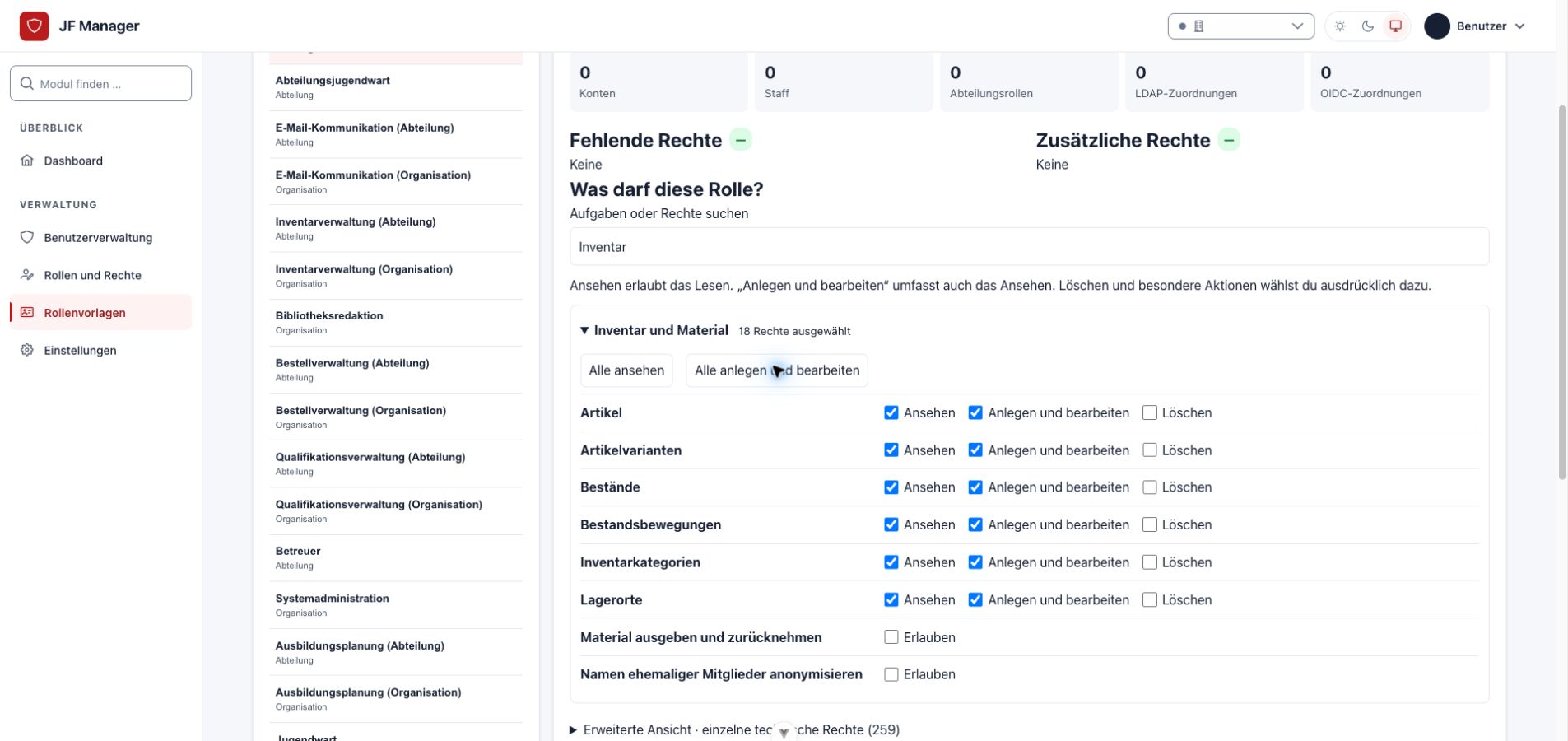The height and width of the screenshot is (741, 1568).
Task: Open Rollen und Rechte page
Action: (100, 275)
